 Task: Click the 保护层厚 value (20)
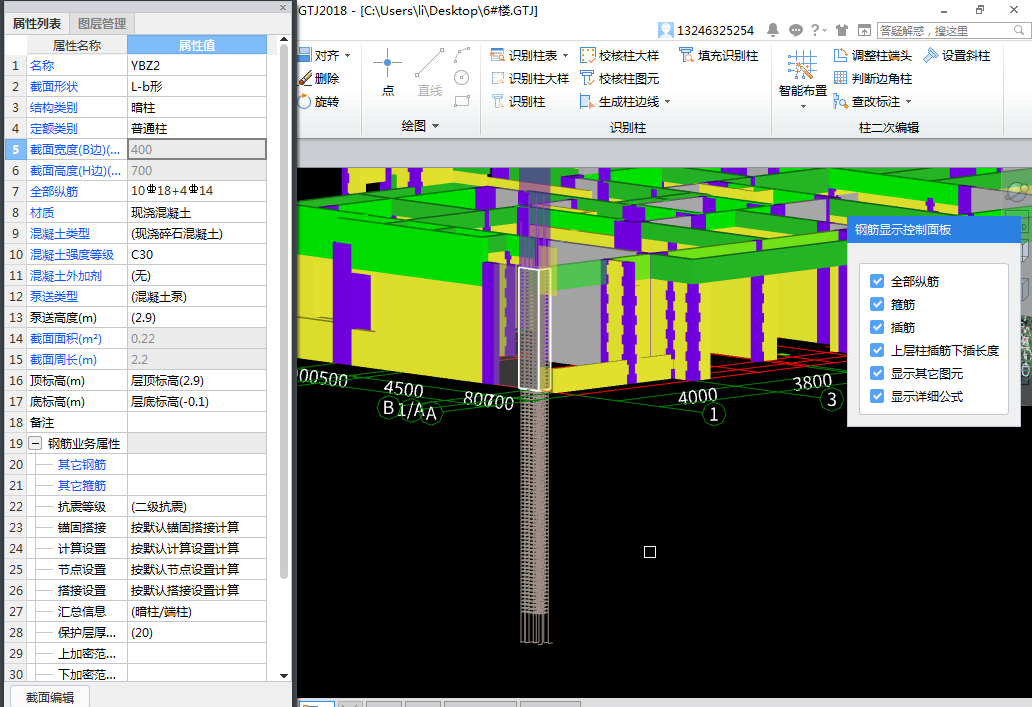[x=197, y=633]
